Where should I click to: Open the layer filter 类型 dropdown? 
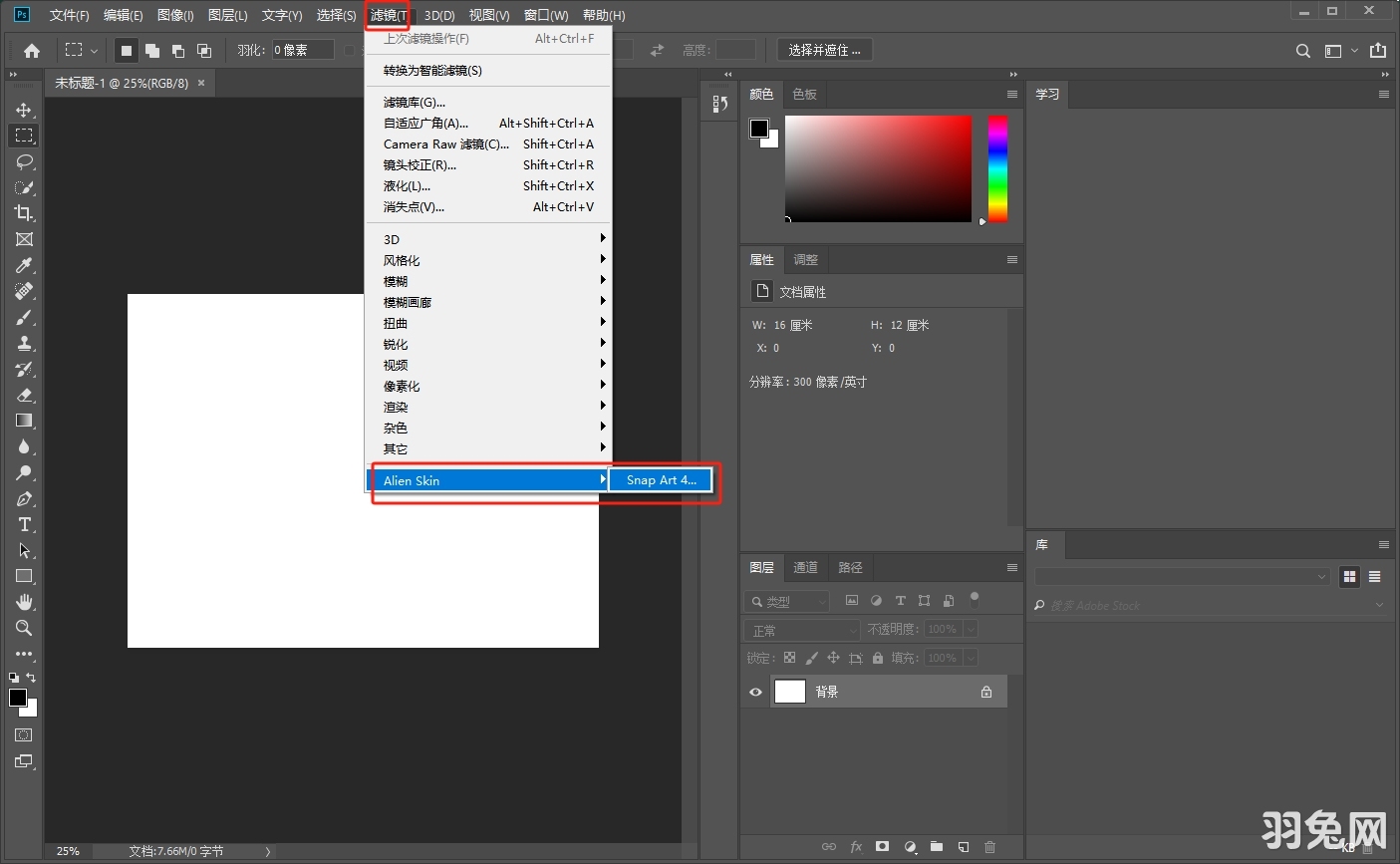click(787, 601)
